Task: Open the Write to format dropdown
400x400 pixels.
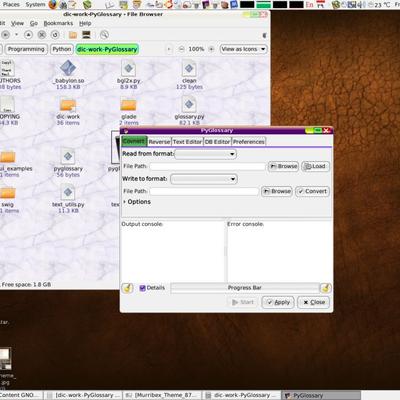Action: 204,179
